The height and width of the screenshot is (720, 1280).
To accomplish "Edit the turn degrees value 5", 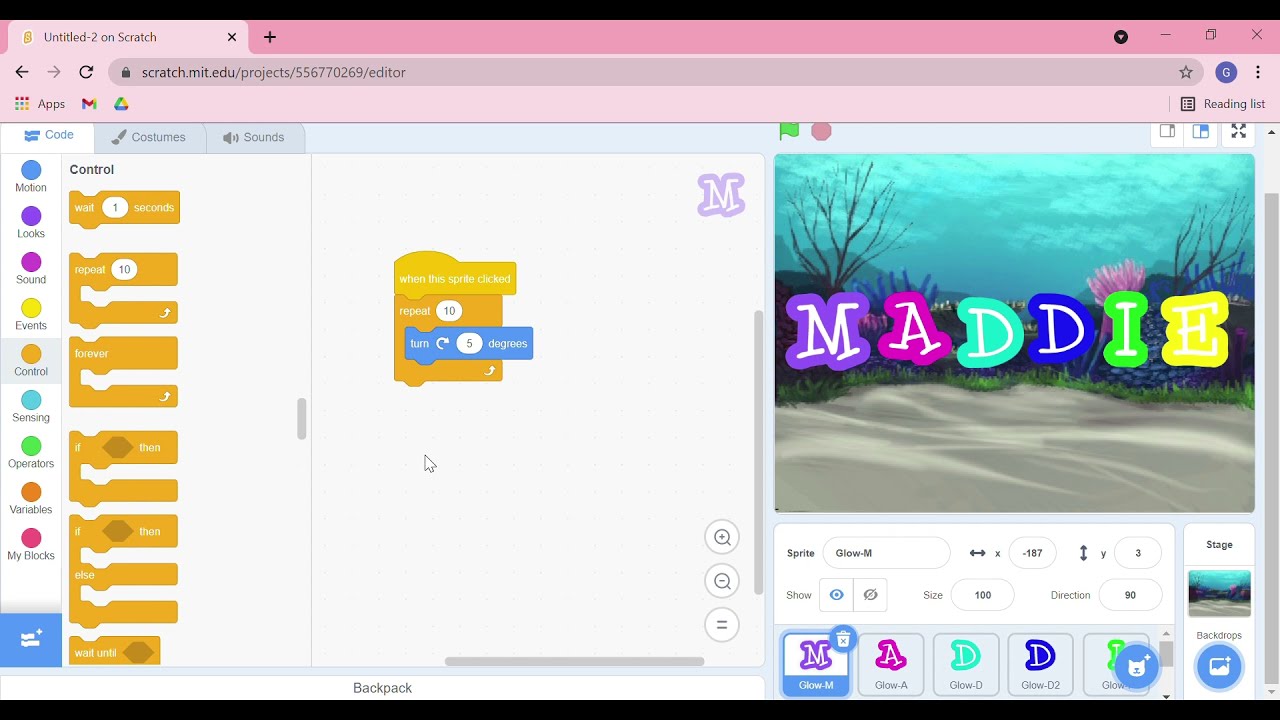I will click(x=469, y=343).
